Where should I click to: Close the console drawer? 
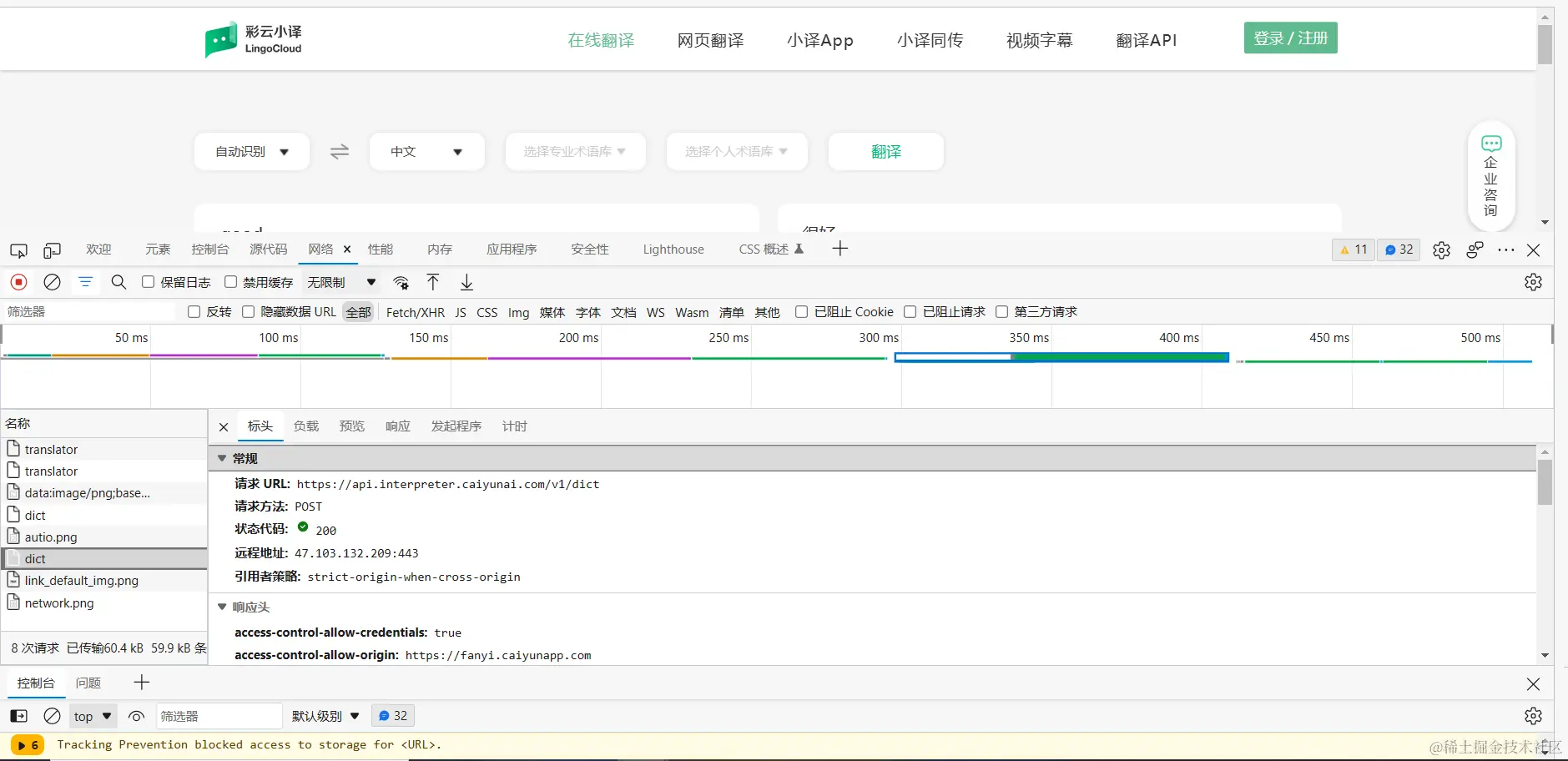1533,684
